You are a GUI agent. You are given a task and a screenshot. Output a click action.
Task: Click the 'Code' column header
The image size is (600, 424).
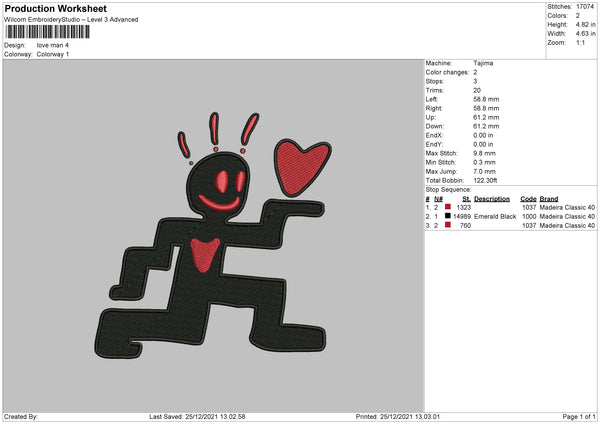tap(528, 199)
